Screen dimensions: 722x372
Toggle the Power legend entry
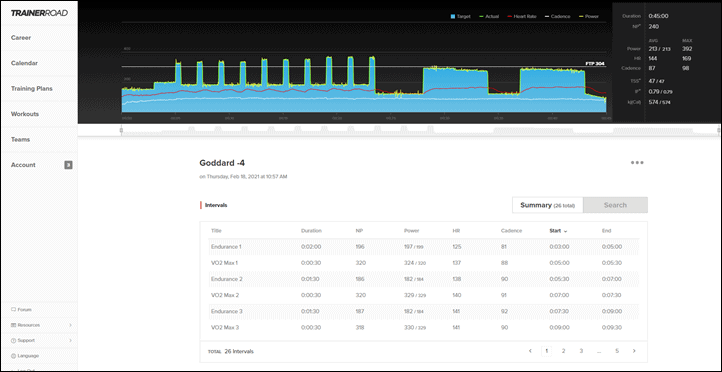[588, 16]
